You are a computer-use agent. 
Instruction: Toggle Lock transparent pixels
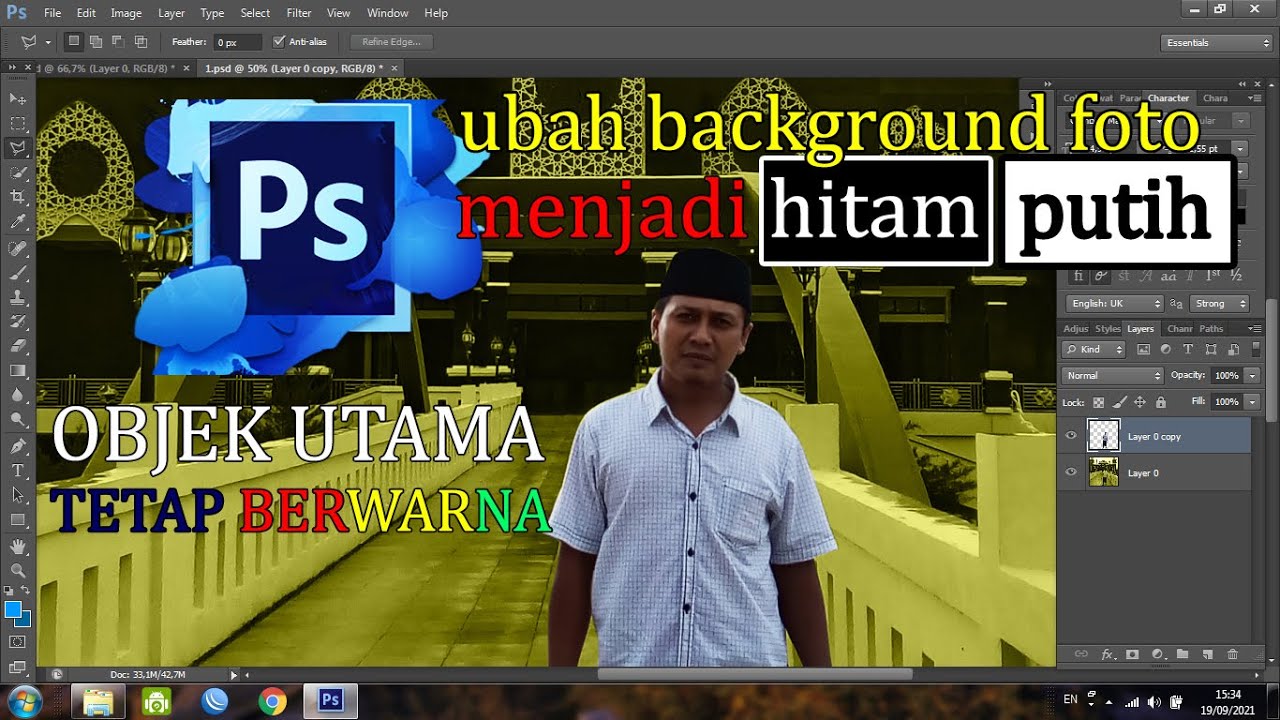[1098, 402]
